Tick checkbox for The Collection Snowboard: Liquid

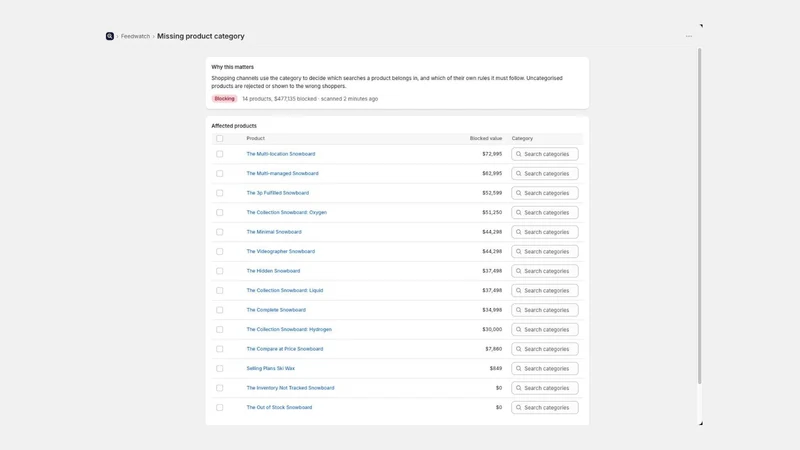click(x=219, y=290)
